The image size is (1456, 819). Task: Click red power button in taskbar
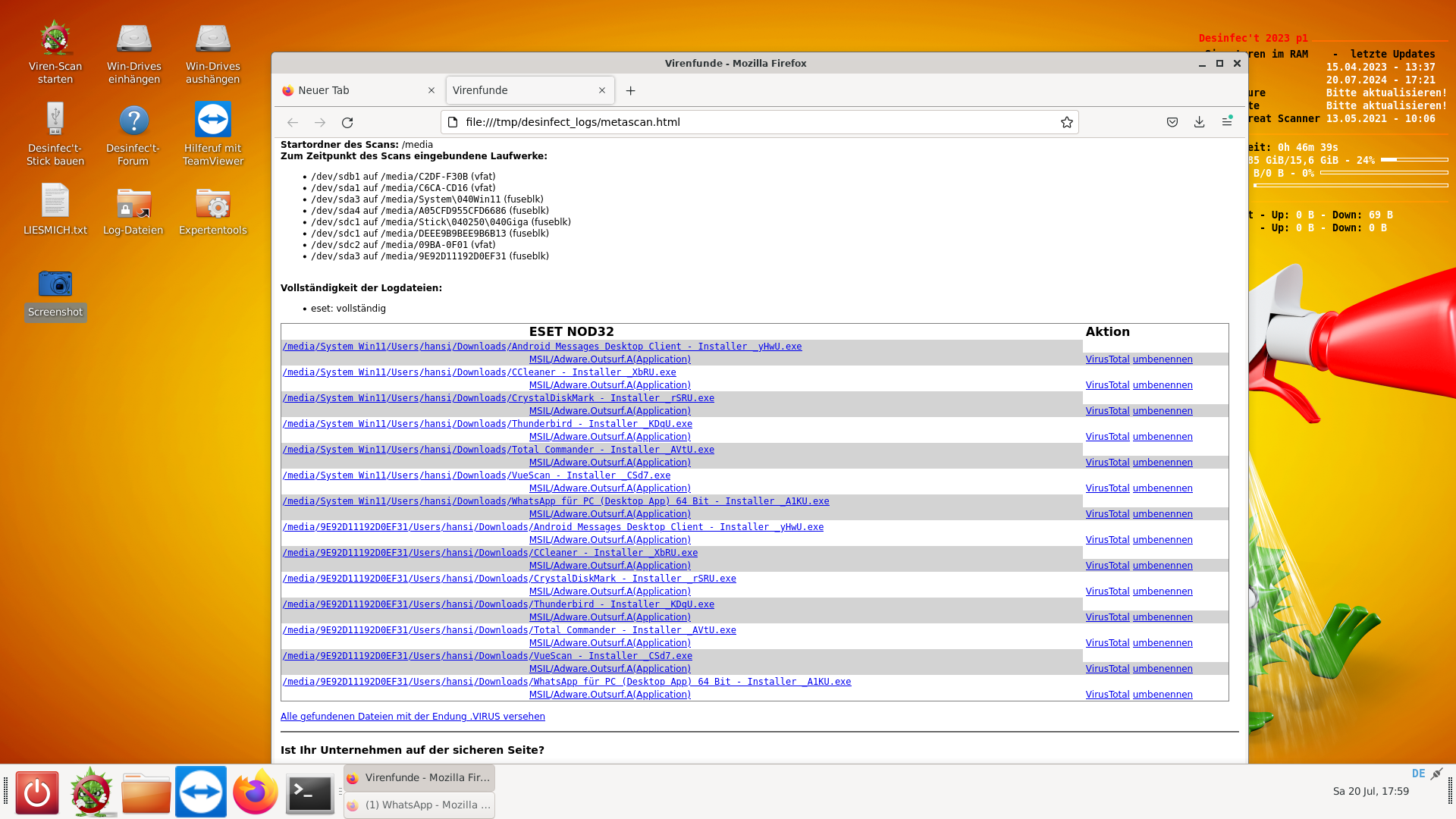[37, 793]
